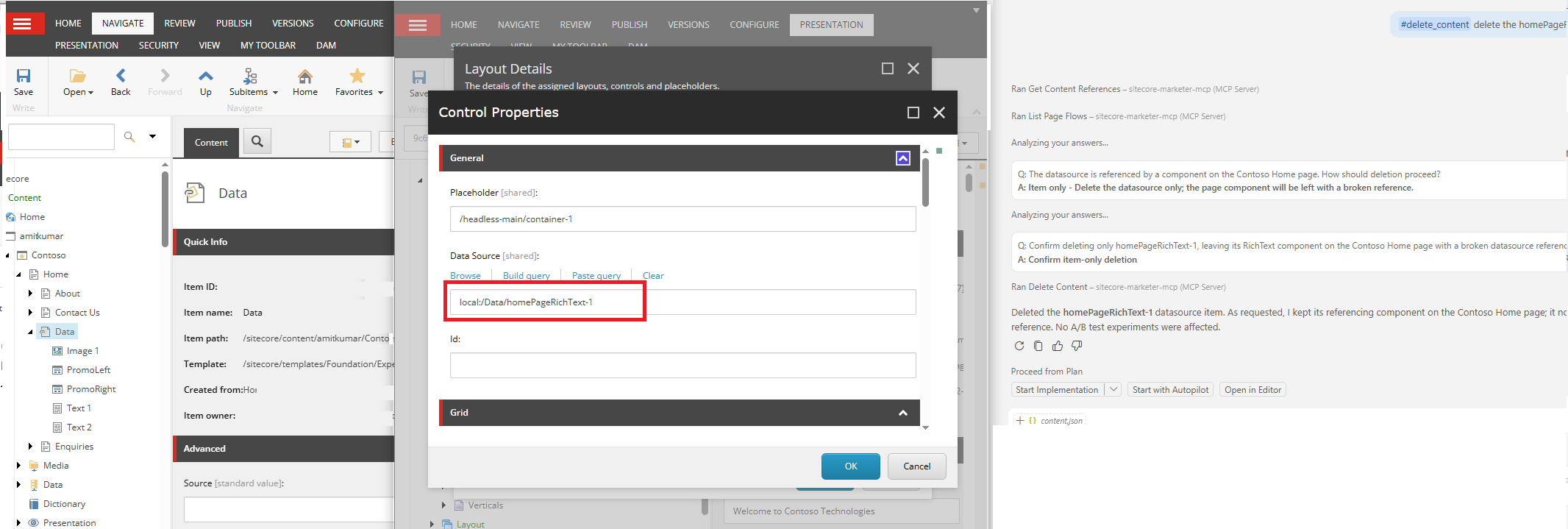
Task: Open the SECURITY ribbon tab
Action: click(159, 46)
